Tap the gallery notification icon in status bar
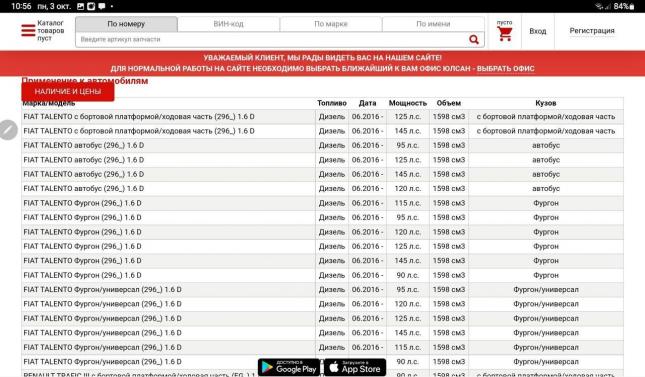 [x=81, y=7]
